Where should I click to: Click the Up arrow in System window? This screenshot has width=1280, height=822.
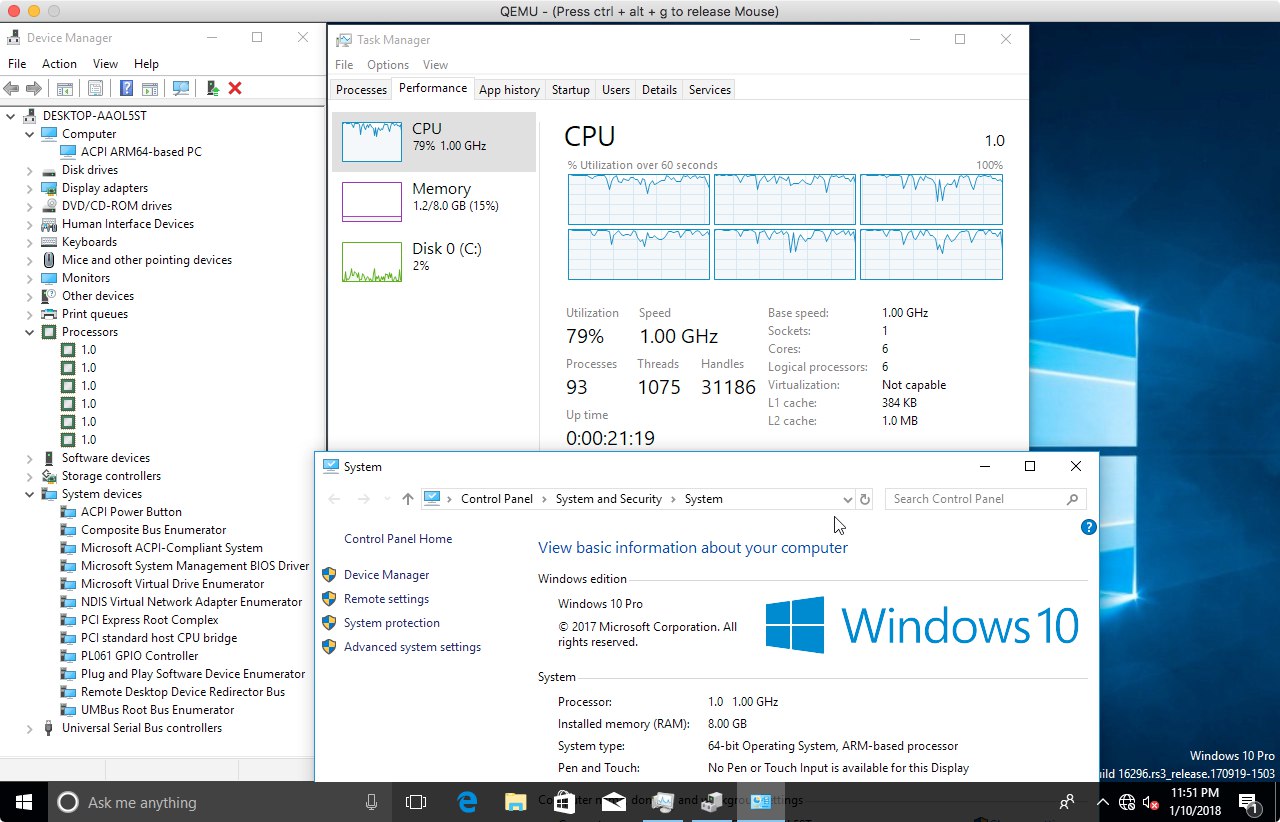(x=407, y=499)
